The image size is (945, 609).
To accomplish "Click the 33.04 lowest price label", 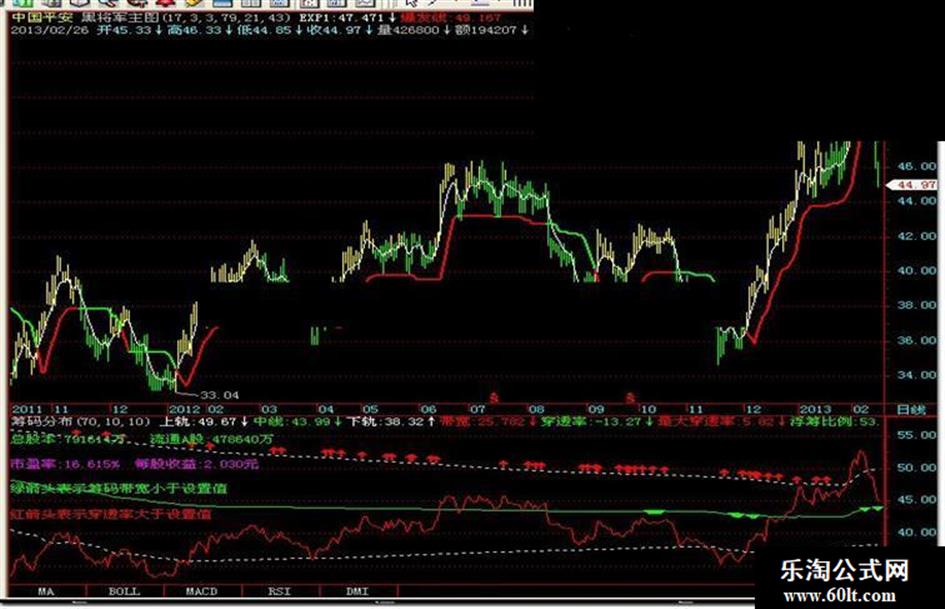I will pos(219,395).
